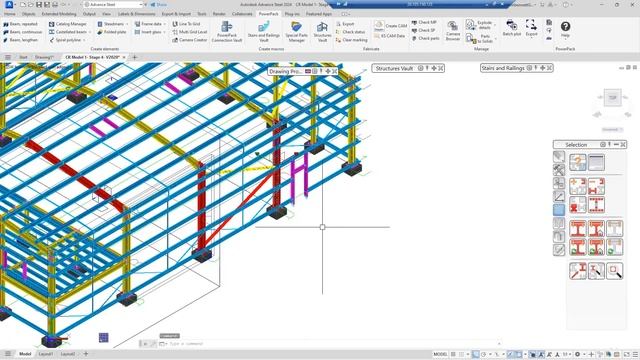
Task: Switch to Drawing1 document tab
Action: (x=44, y=58)
